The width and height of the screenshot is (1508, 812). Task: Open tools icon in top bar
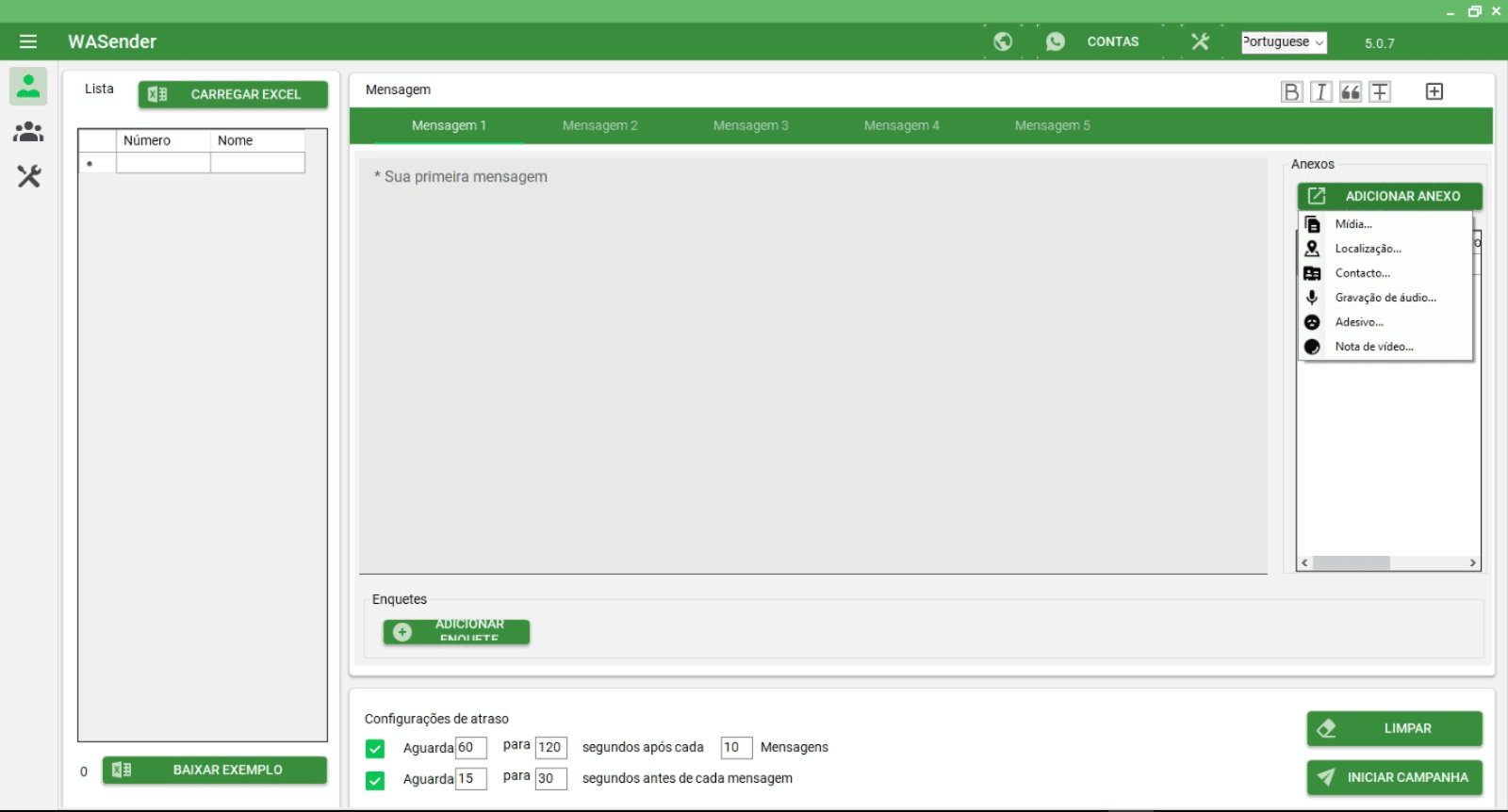(1200, 41)
